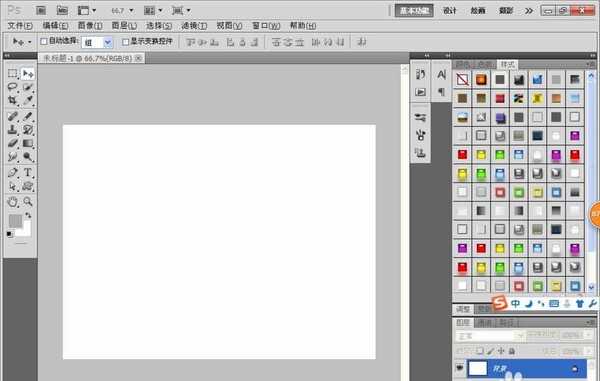600x381 pixels.
Task: Open the collapsed Clone Source panel icon
Action: coord(420,153)
